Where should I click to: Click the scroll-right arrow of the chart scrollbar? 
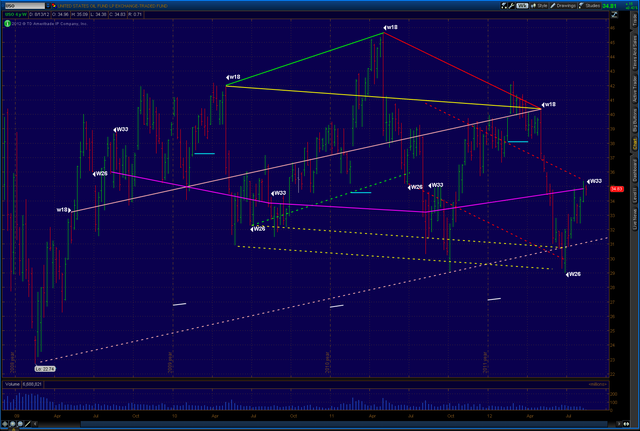[619, 424]
